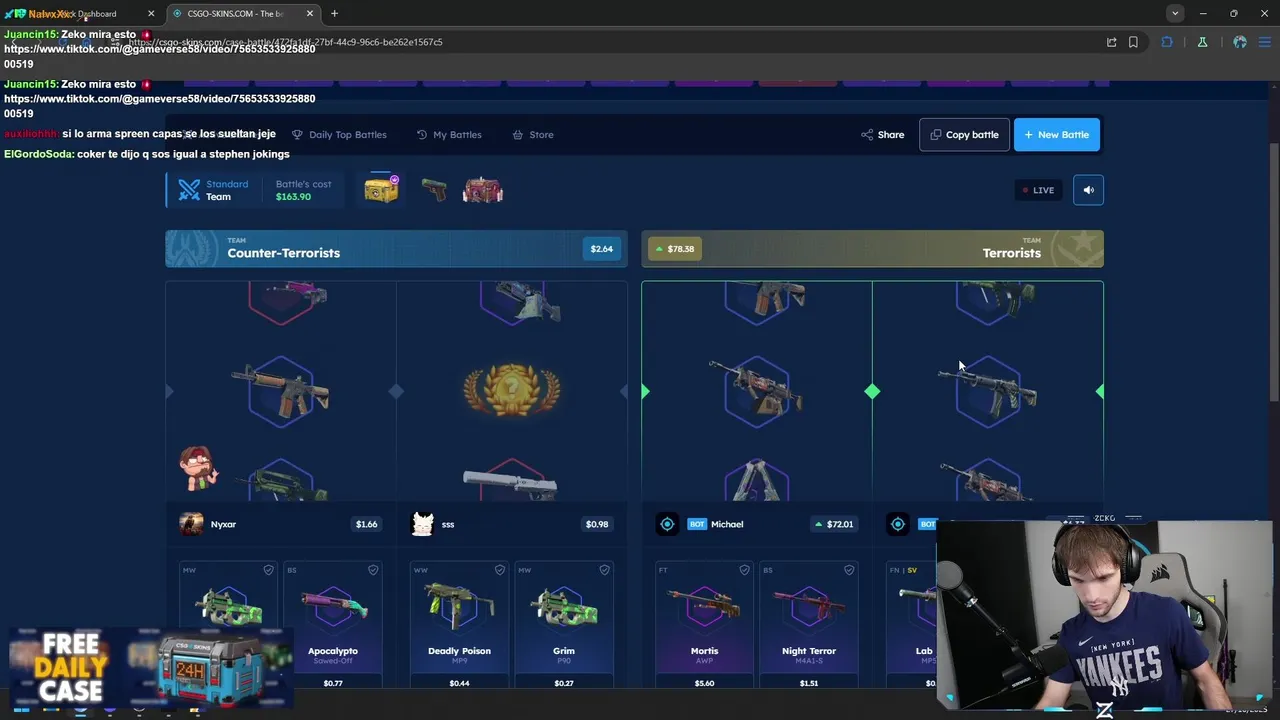Screen dimensions: 1280x720
Task: Click the BOT badge beside Michael
Action: pyautogui.click(x=696, y=524)
